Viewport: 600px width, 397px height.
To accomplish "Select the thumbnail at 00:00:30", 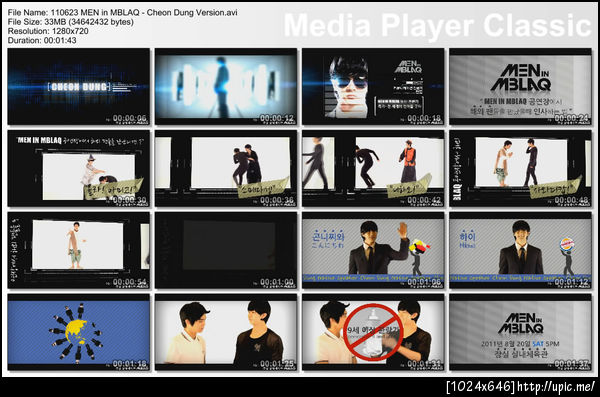I will (x=78, y=168).
